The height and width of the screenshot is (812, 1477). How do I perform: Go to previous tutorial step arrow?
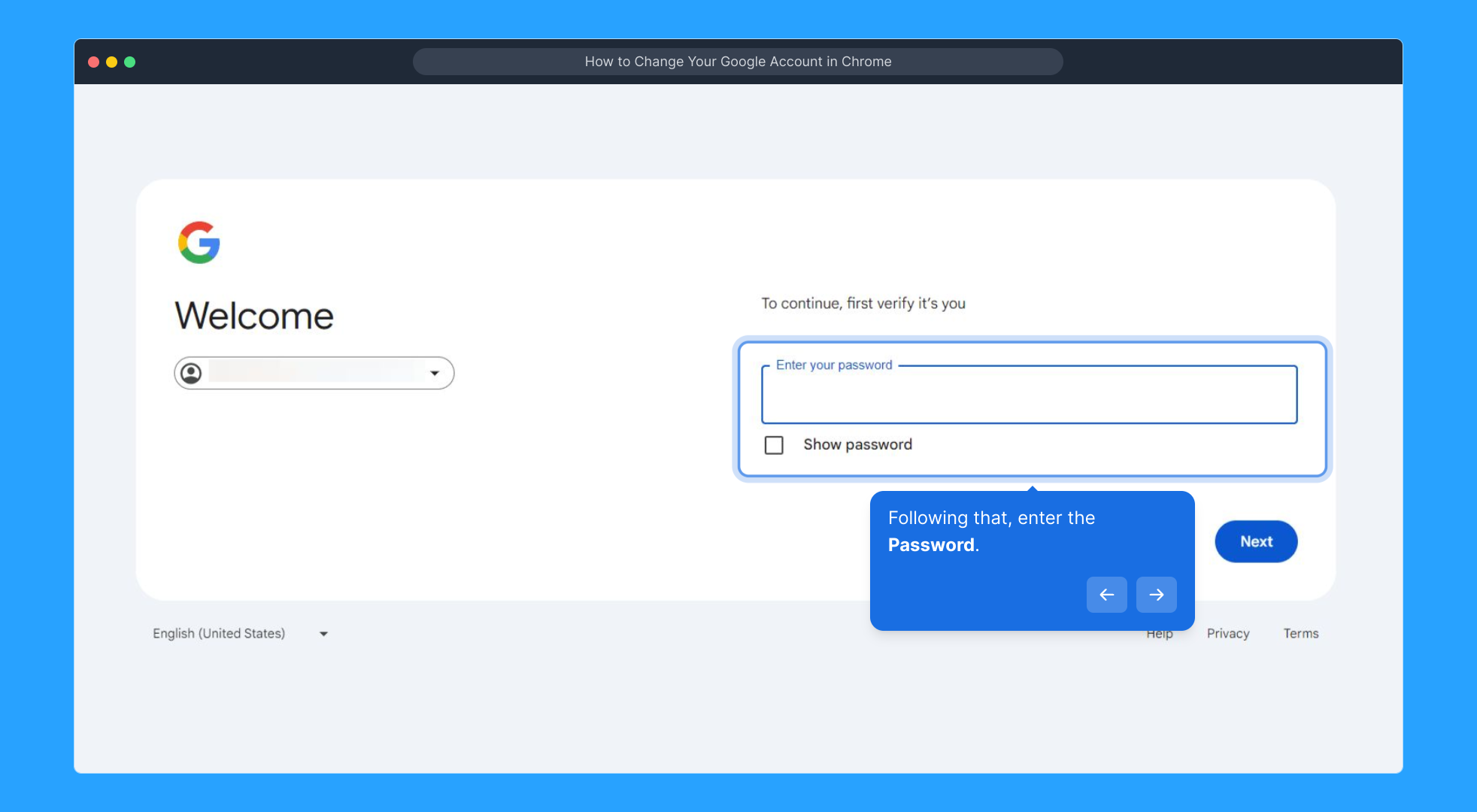[x=1106, y=595]
